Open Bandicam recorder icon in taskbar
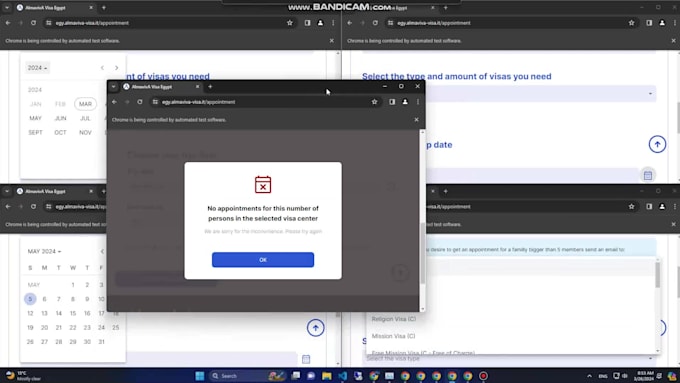The width and height of the screenshot is (680, 383). click(x=483, y=376)
